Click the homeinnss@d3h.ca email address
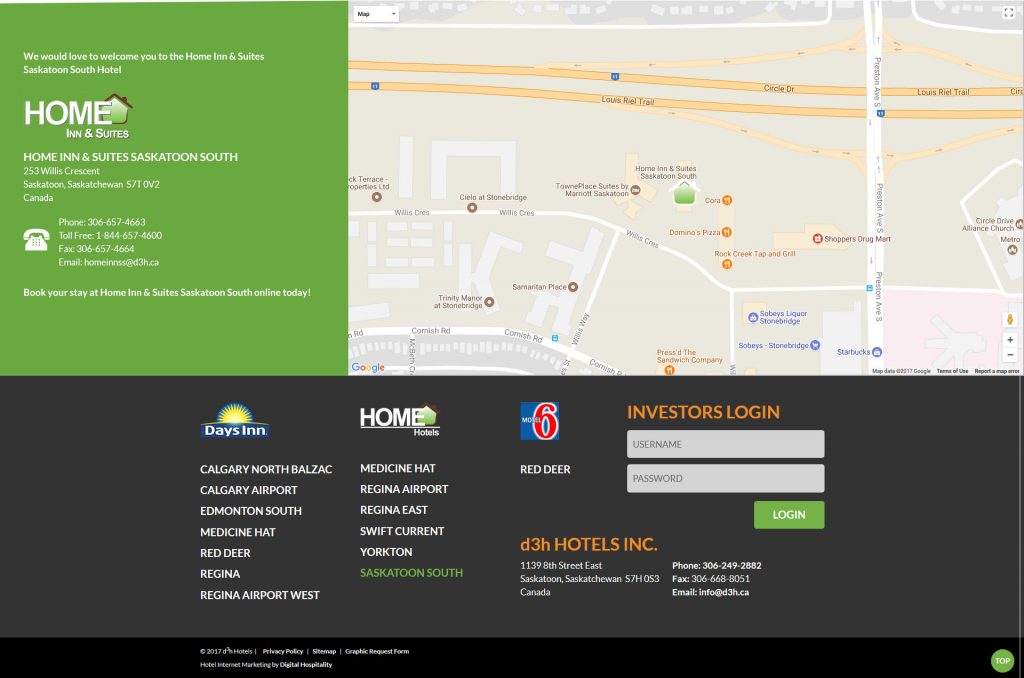Image resolution: width=1024 pixels, height=678 pixels. tap(121, 263)
